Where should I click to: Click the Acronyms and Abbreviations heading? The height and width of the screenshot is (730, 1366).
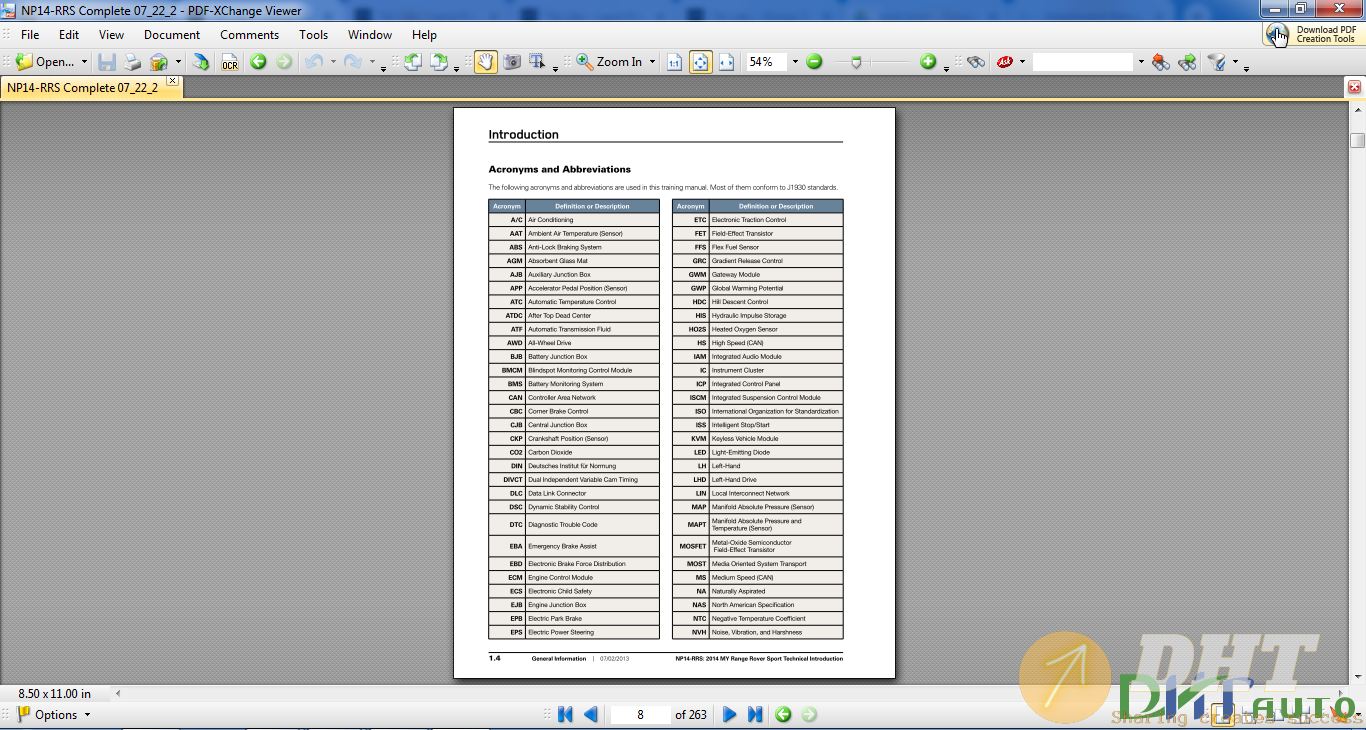pyautogui.click(x=559, y=169)
